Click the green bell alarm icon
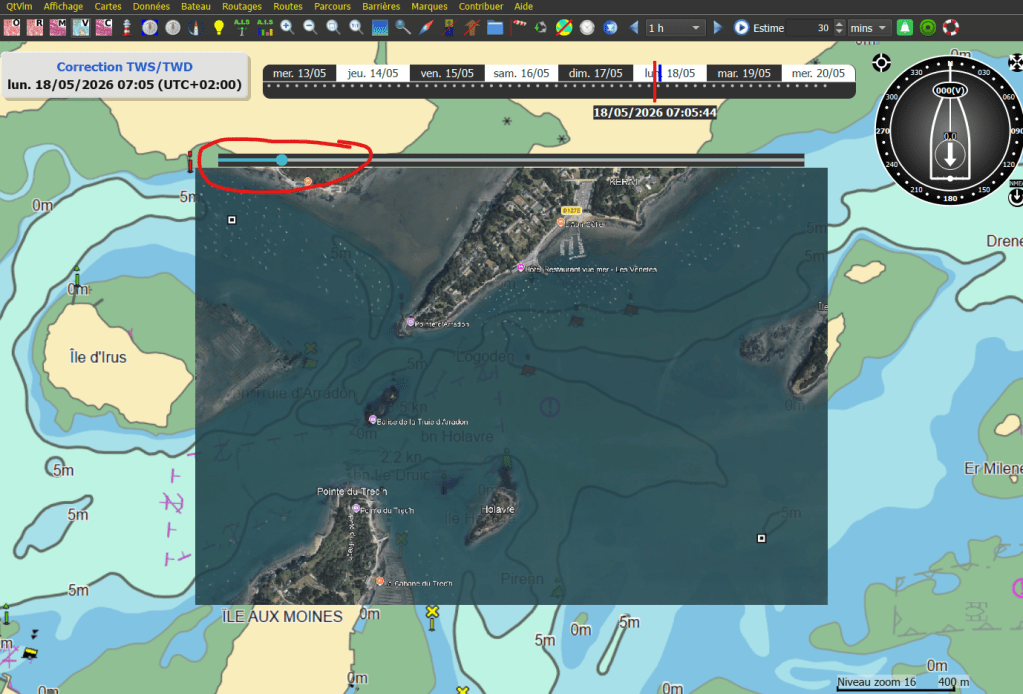 [905, 27]
